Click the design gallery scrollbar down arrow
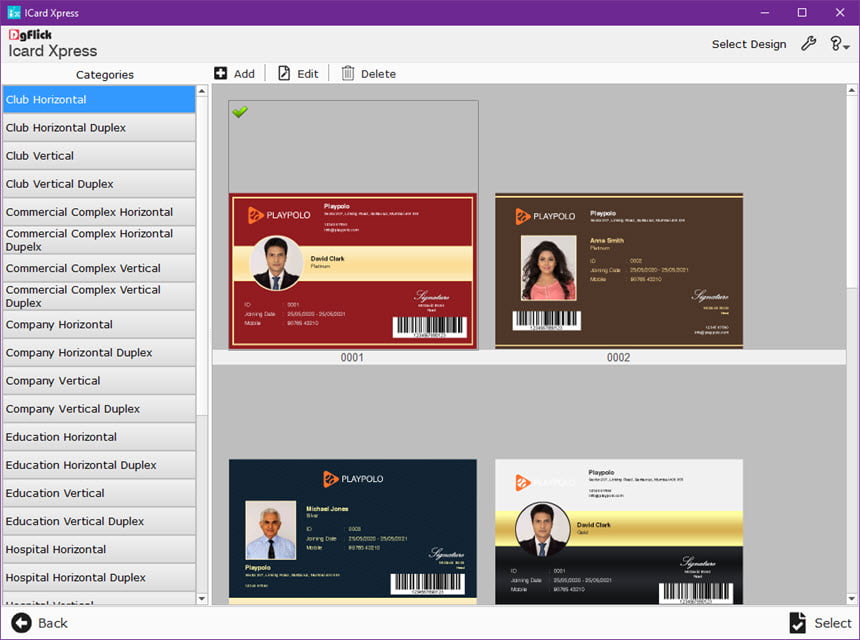This screenshot has height=640, width=860. (x=852, y=599)
